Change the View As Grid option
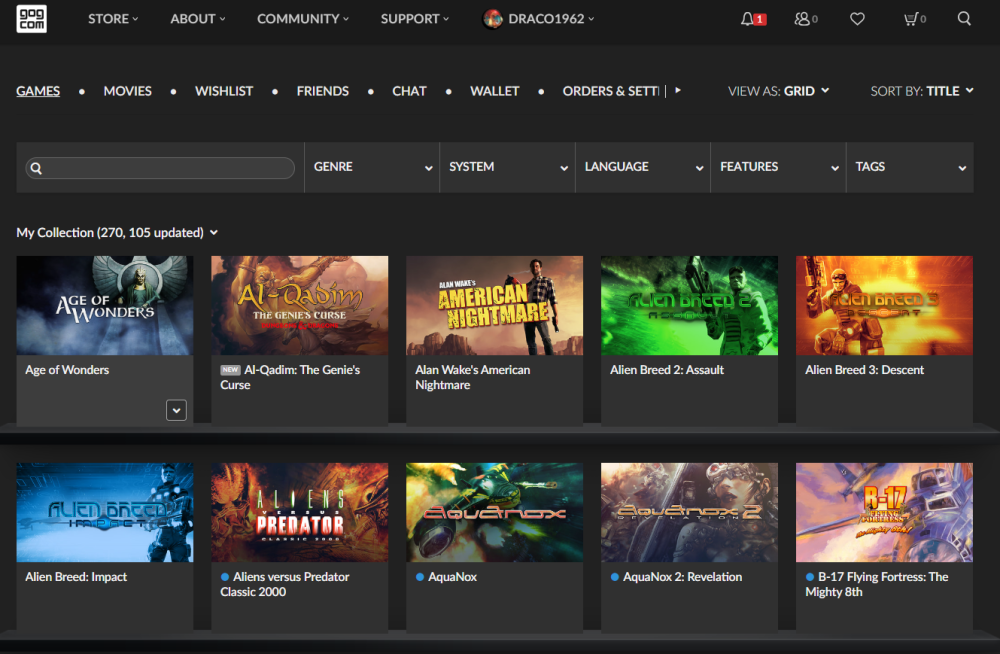Screen dimensions: 1000x654 779,91
